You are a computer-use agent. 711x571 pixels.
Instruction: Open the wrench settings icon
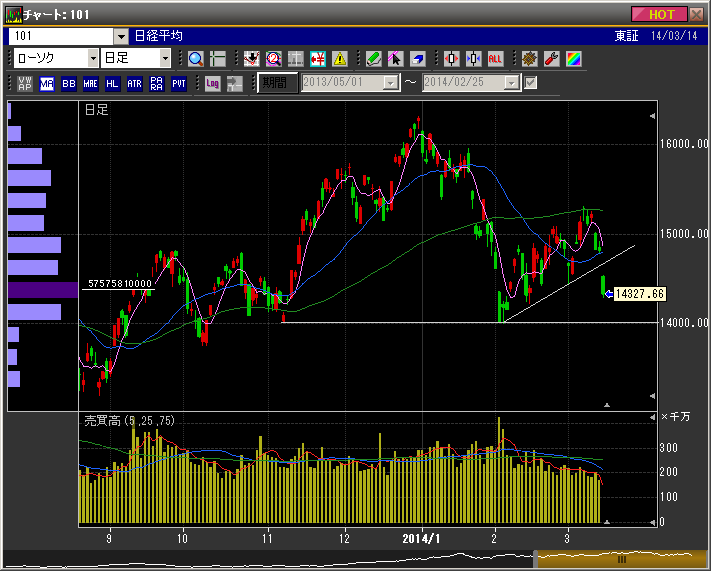(x=551, y=59)
